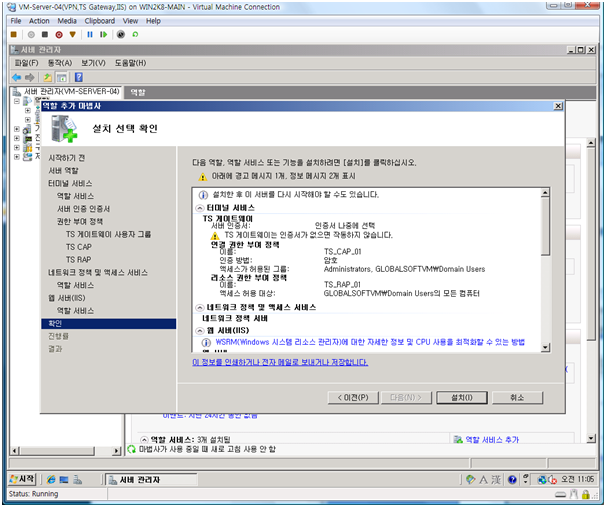Viewport: 606px width, 507px height.
Task: Turn off the VM with the black square icon
Action: [x=45, y=35]
